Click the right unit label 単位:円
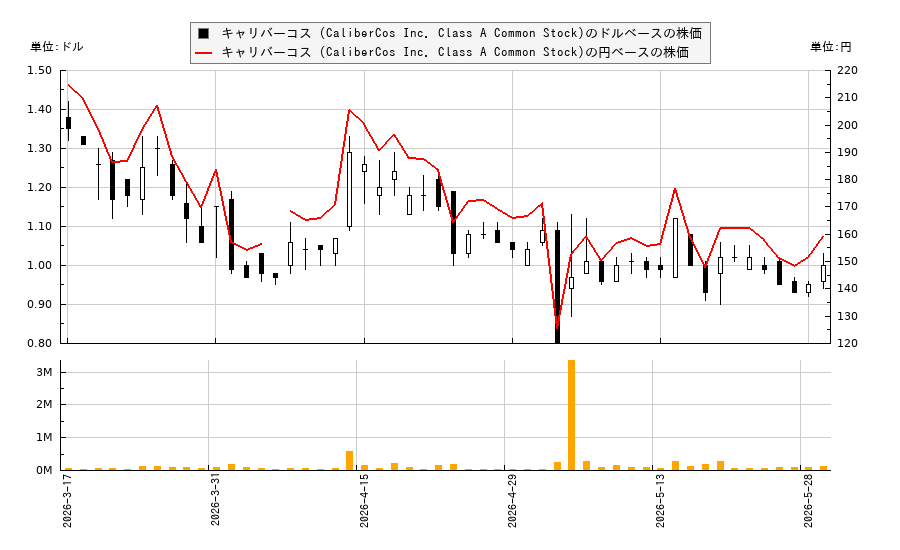The height and width of the screenshot is (550, 900). point(831,47)
